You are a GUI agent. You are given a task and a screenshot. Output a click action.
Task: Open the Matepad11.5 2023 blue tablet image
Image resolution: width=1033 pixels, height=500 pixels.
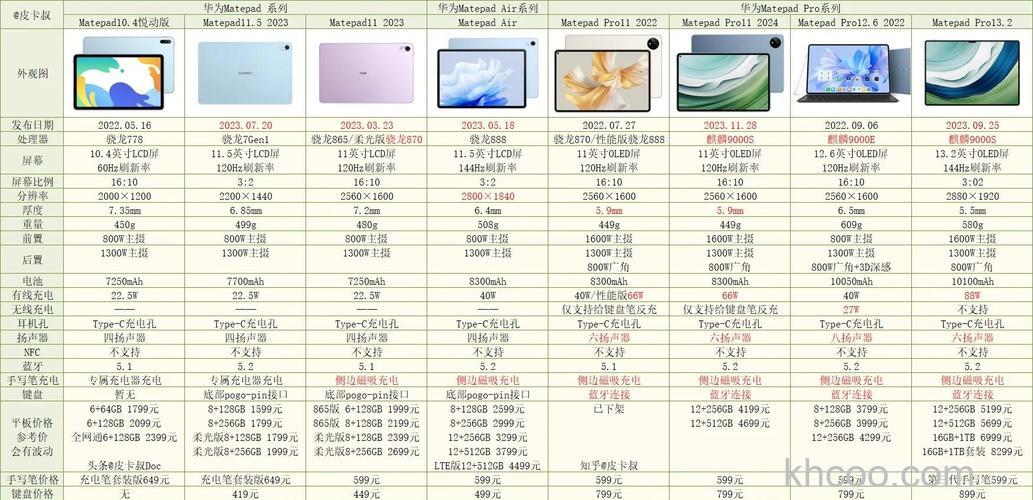pos(245,73)
